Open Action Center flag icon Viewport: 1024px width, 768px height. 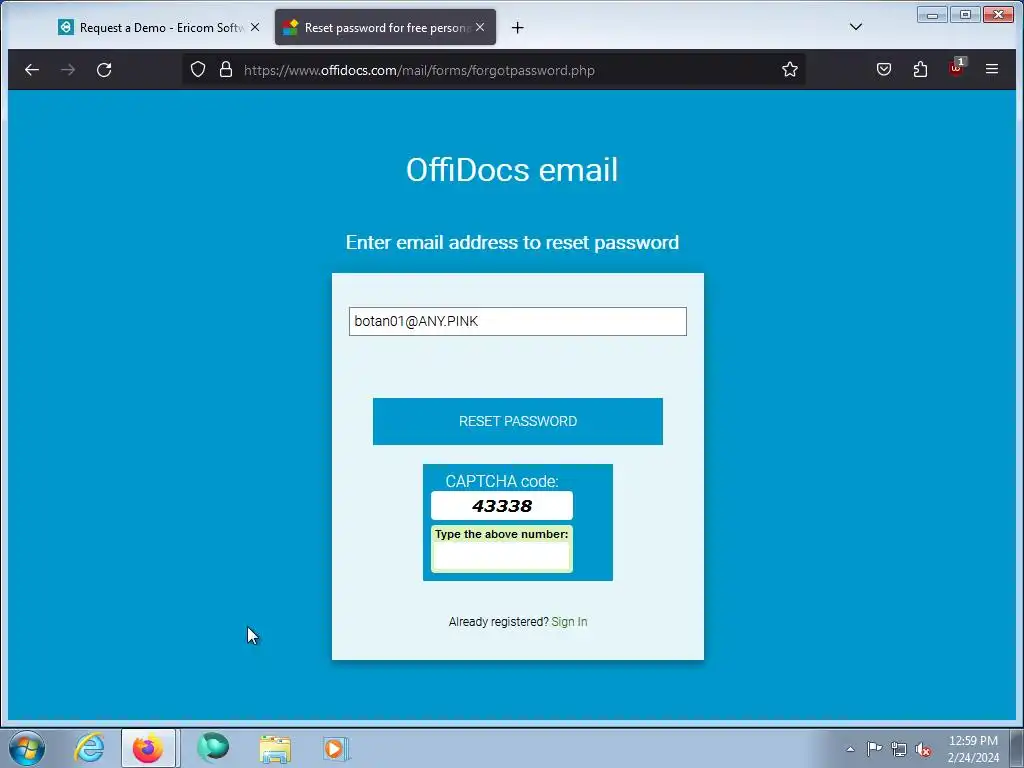pos(874,749)
